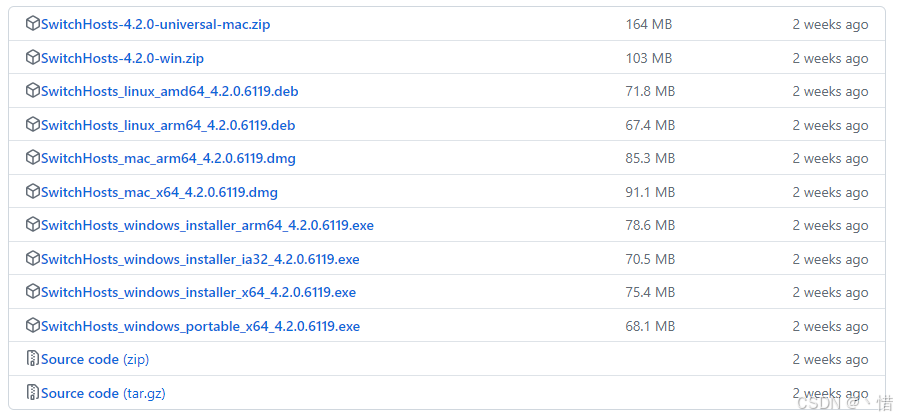This screenshot has height=418, width=897.
Task: Click the 103 MB file size
Action: coord(649,58)
